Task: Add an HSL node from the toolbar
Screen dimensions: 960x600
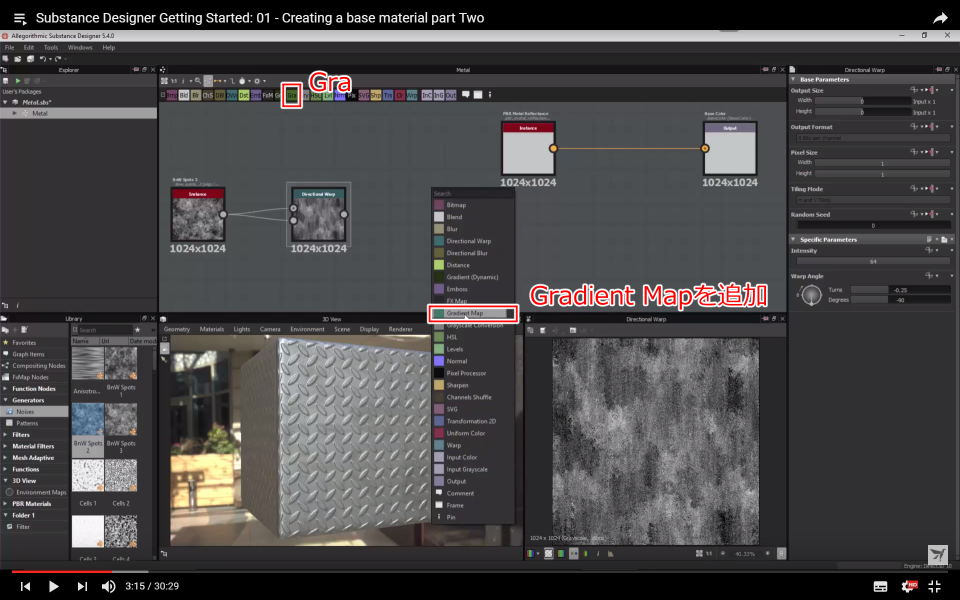Action: tap(316, 95)
